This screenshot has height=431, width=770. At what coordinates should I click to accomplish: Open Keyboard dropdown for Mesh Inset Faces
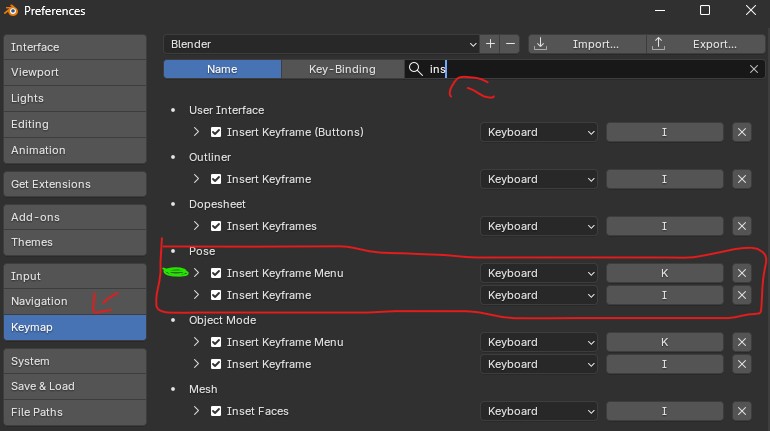click(539, 411)
